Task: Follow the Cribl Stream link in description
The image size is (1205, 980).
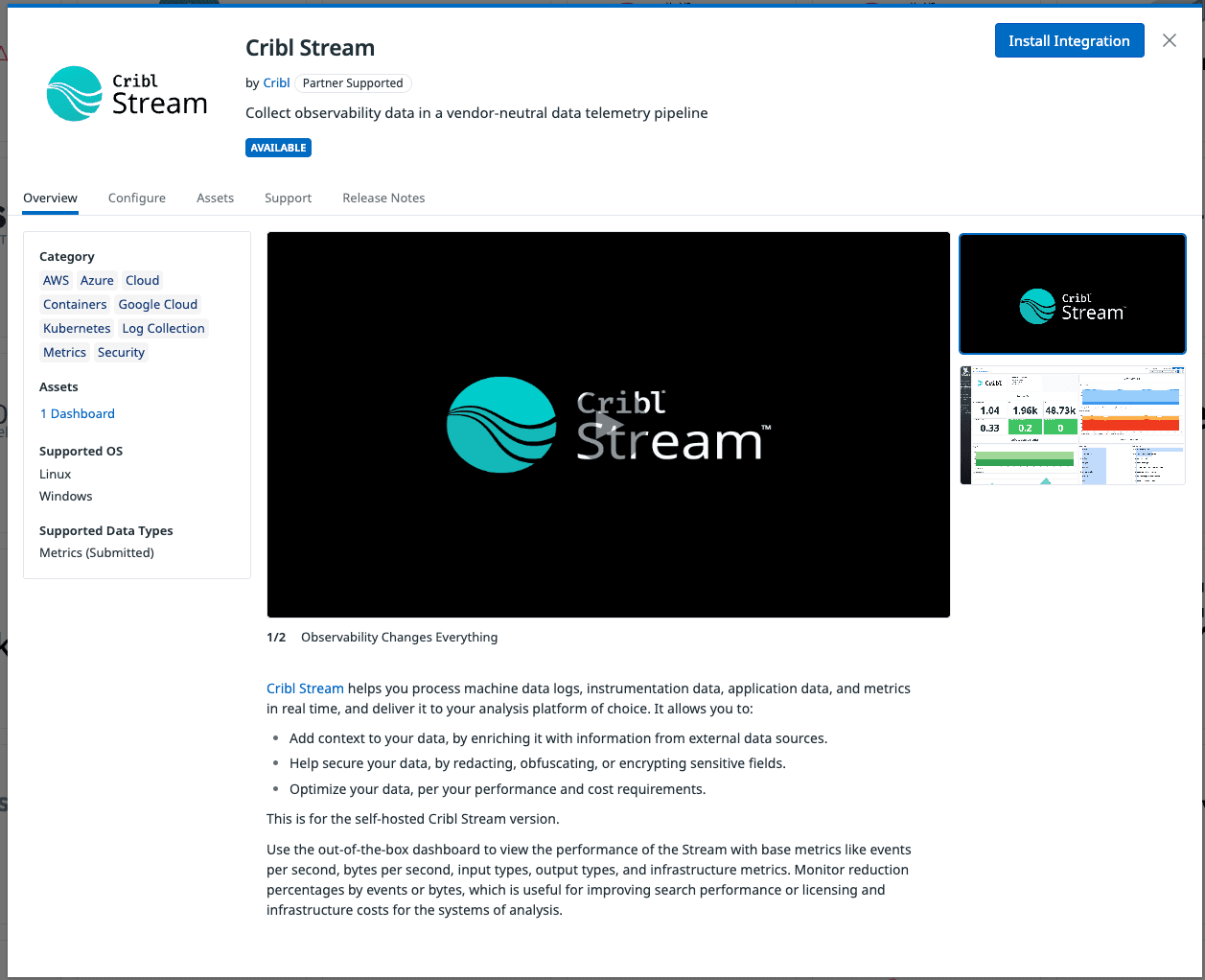Action: tap(305, 688)
